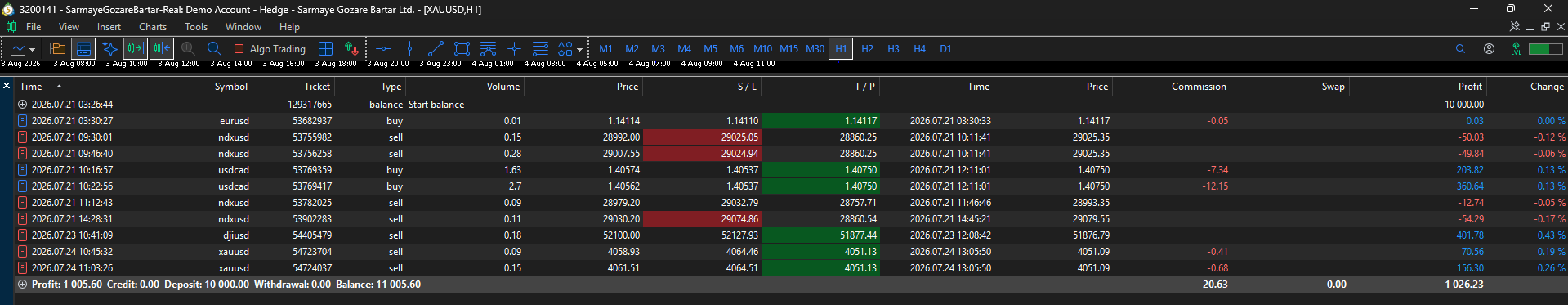Click the greyed zoom in magnifier
The width and height of the screenshot is (1568, 305).
coord(188,49)
